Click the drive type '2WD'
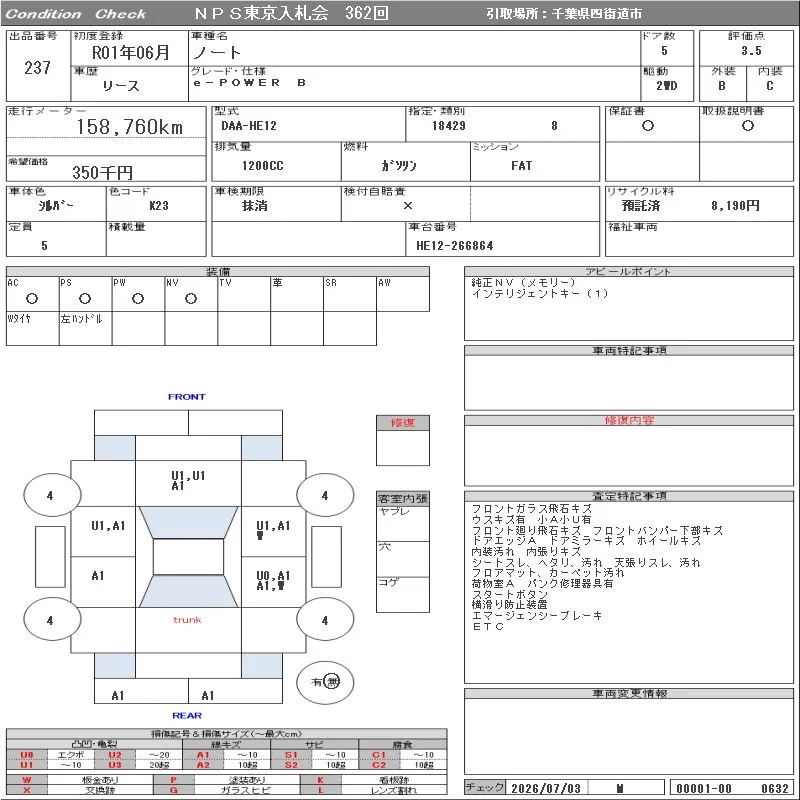Viewport: 800px width, 800px height. pyautogui.click(x=666, y=86)
